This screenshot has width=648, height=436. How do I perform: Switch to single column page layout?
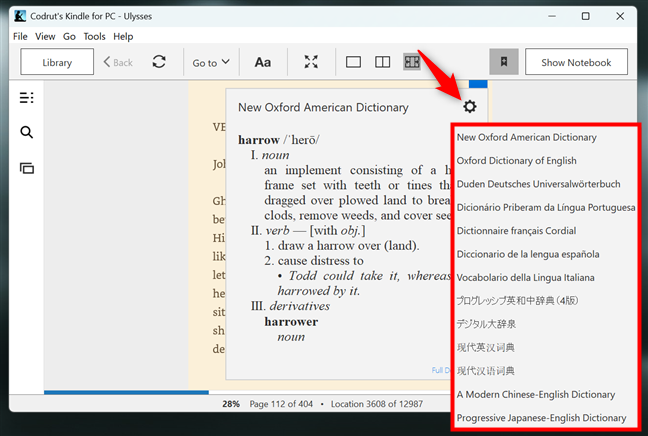pos(353,62)
